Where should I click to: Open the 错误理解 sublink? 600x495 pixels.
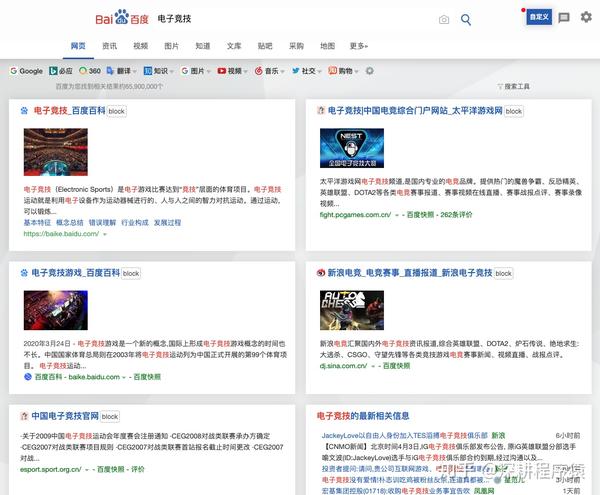pyautogui.click(x=102, y=223)
